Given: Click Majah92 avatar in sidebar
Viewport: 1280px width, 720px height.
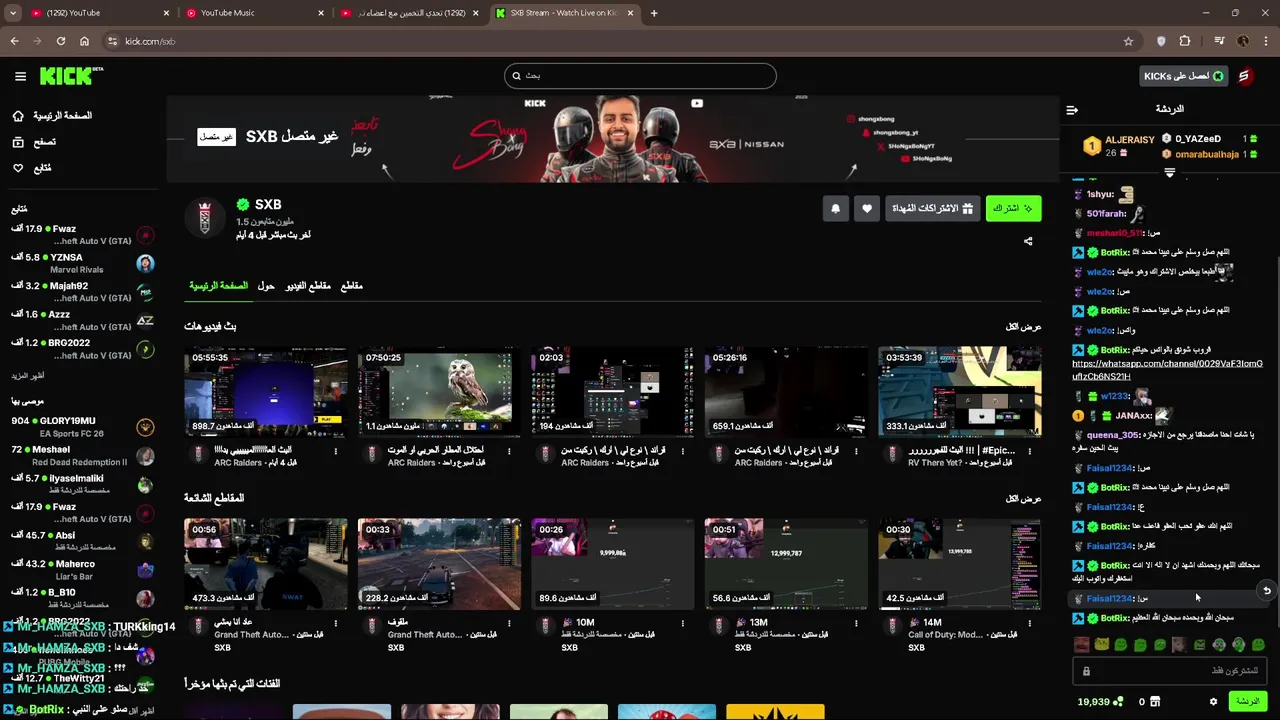Looking at the screenshot, I should pyautogui.click(x=146, y=293).
